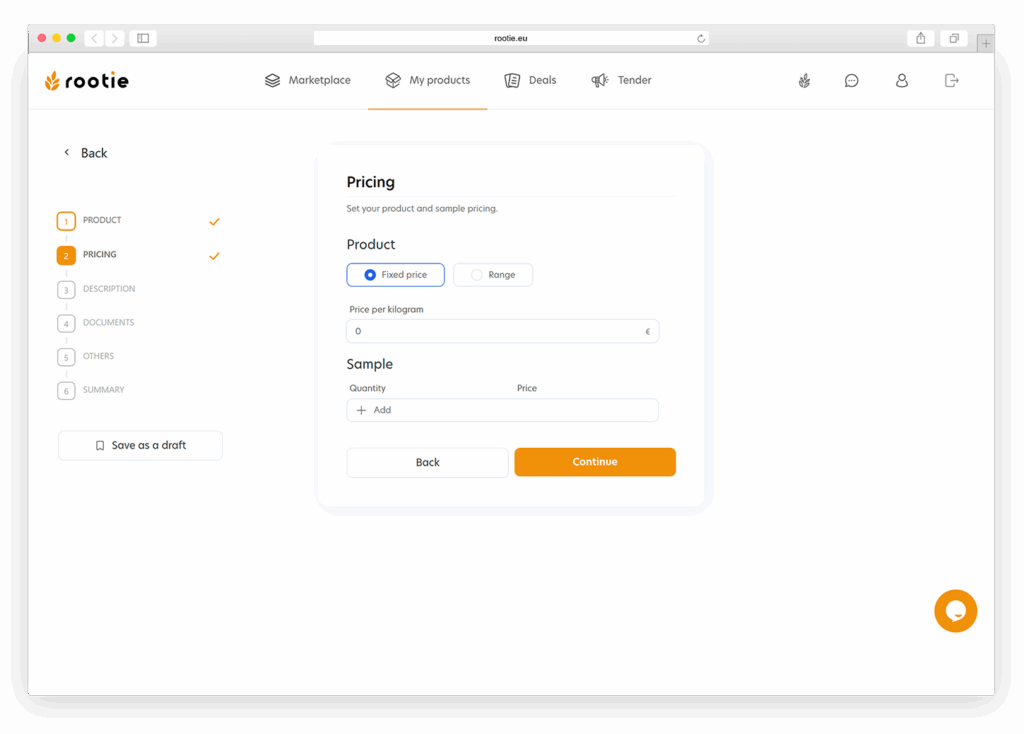
Task: Click Safari's share icon
Action: pyautogui.click(x=920, y=38)
